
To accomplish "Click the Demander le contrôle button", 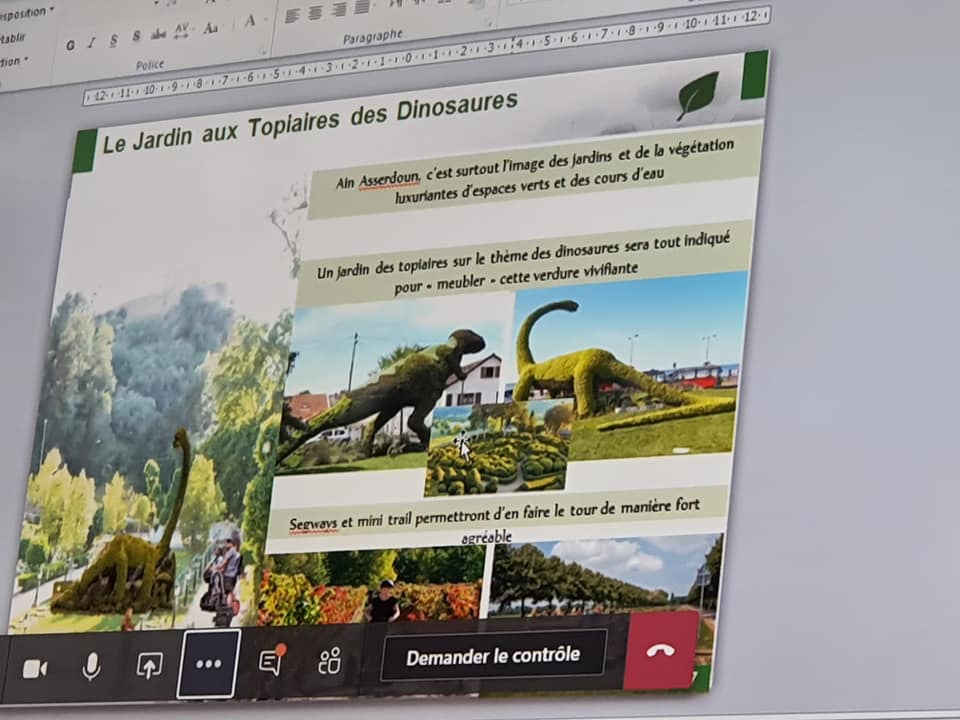I will click(493, 656).
